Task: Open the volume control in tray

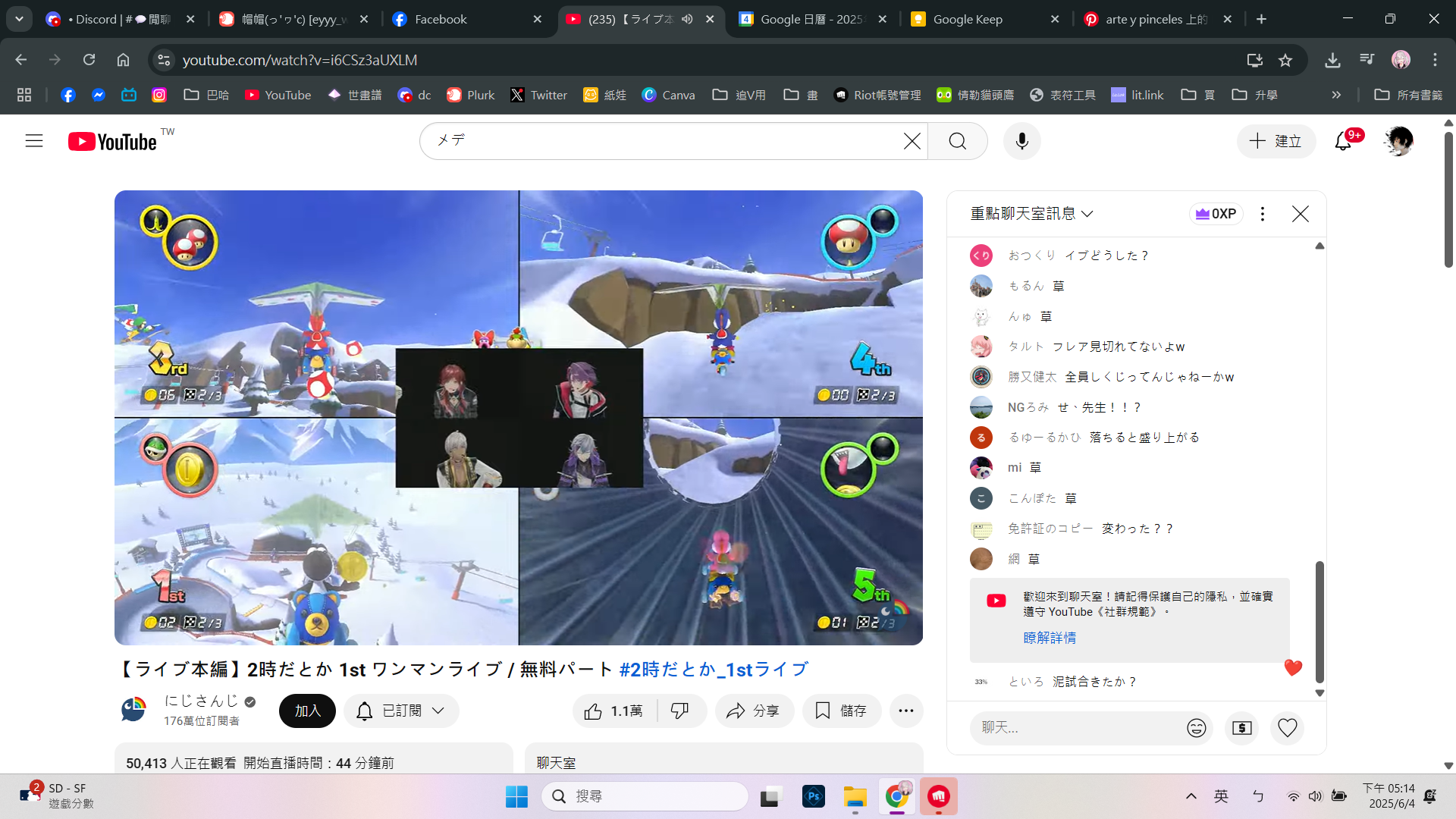Action: tap(1315, 796)
